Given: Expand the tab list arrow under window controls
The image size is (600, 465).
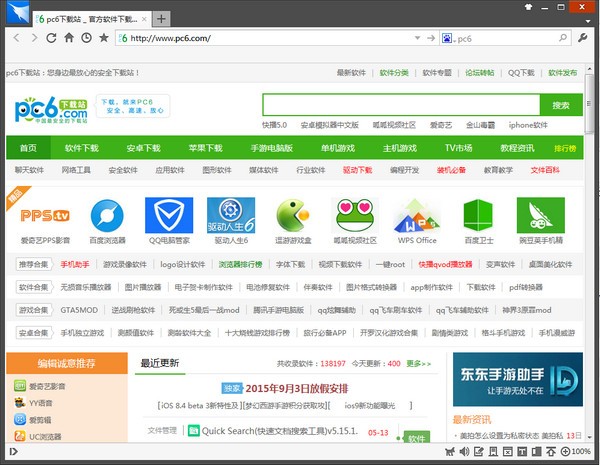Looking at the screenshot, I should pos(588,21).
